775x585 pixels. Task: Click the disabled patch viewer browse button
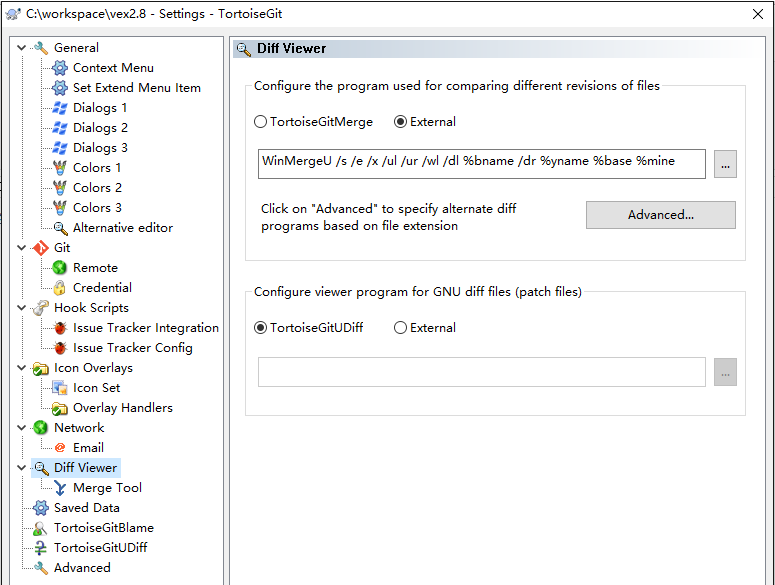coord(725,372)
